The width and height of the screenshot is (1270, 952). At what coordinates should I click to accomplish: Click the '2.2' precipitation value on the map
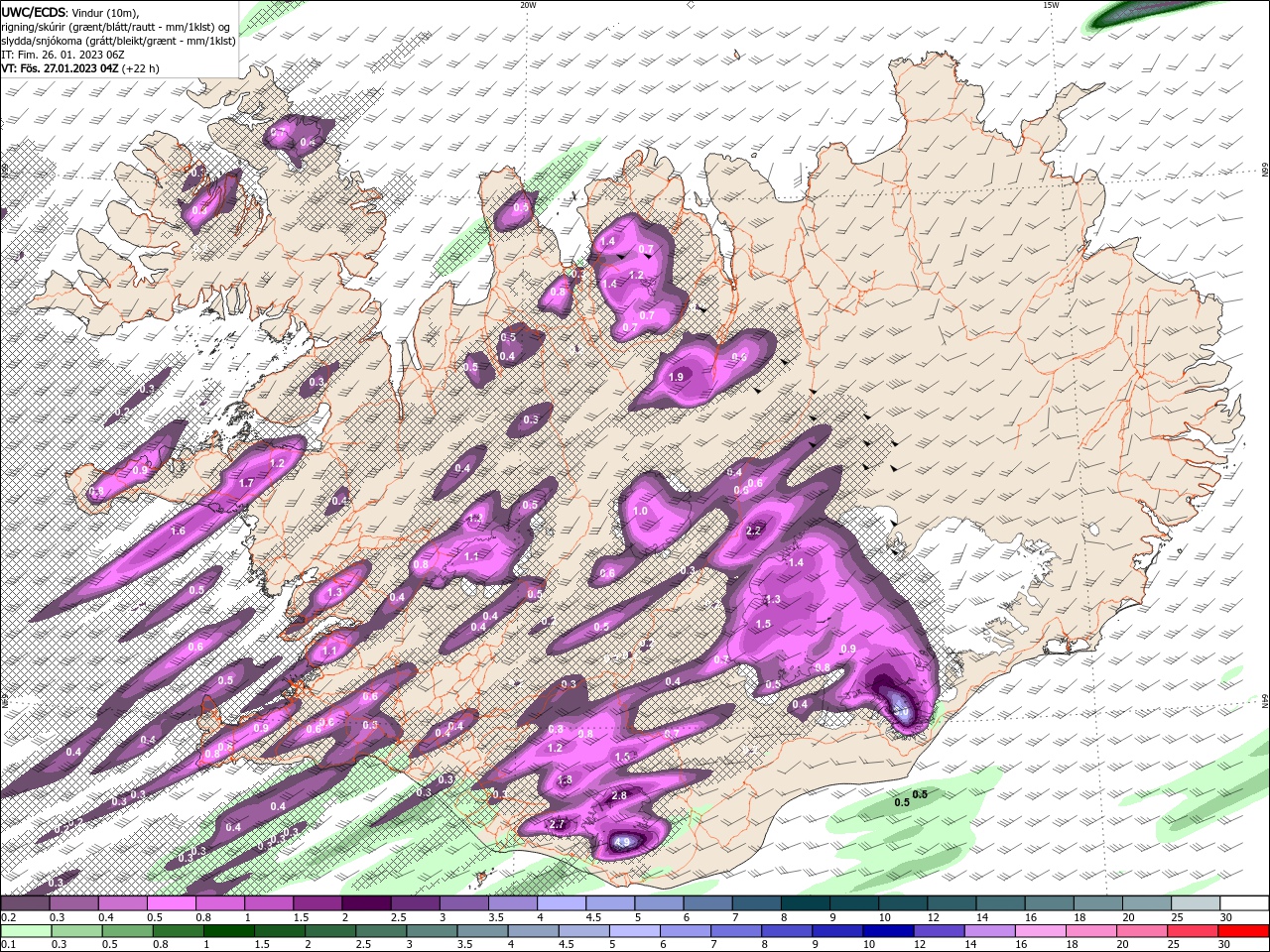click(753, 531)
